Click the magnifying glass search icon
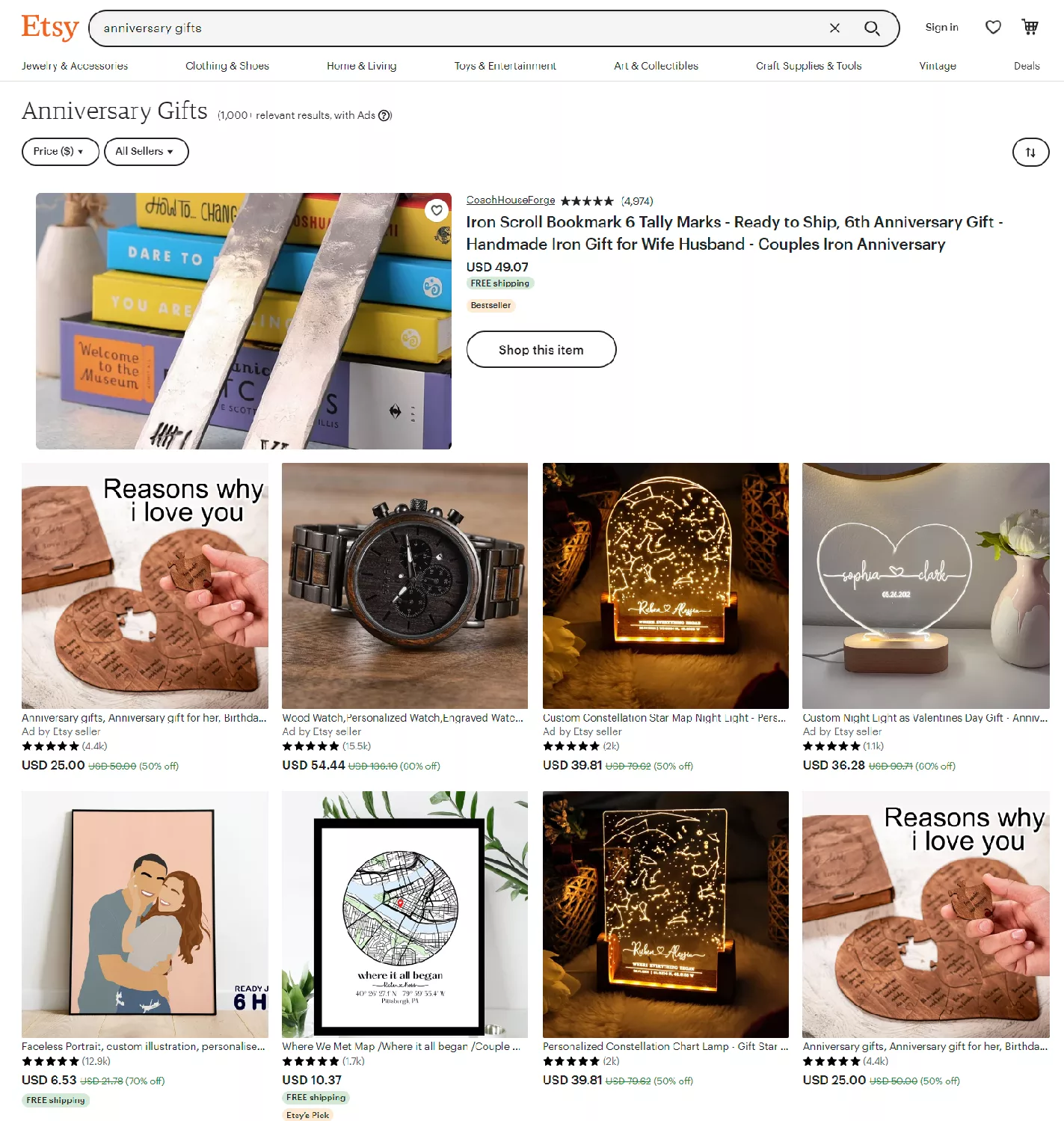Image resolution: width=1064 pixels, height=1121 pixels. pos(872,28)
